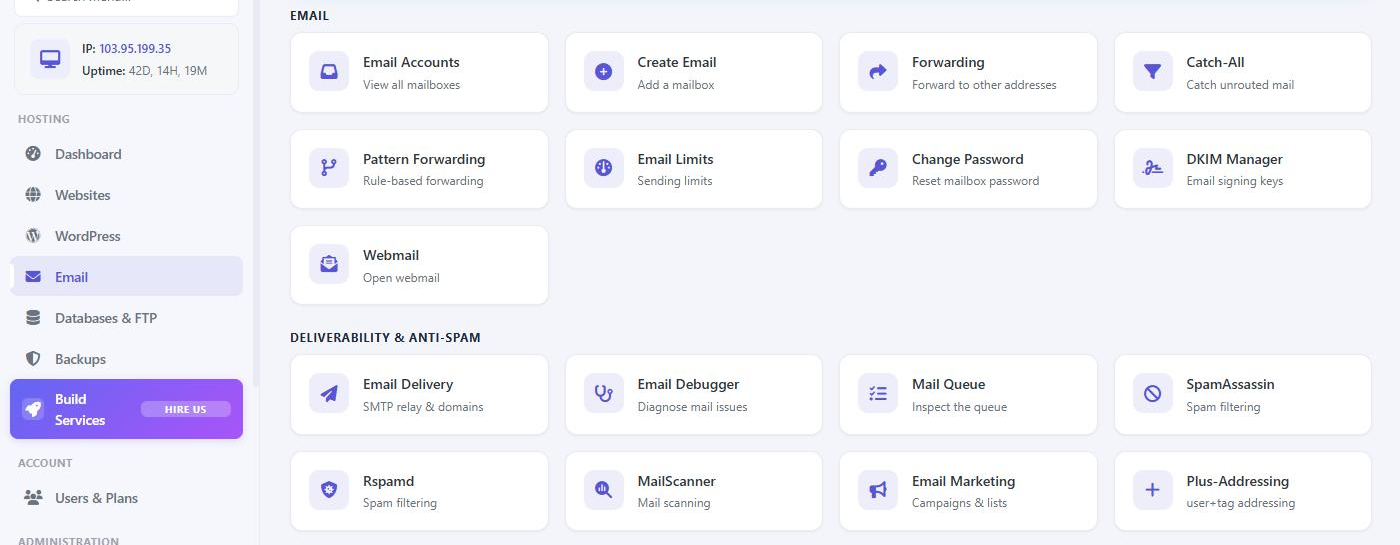Click the Pattern Forwarding branch icon

(x=329, y=168)
